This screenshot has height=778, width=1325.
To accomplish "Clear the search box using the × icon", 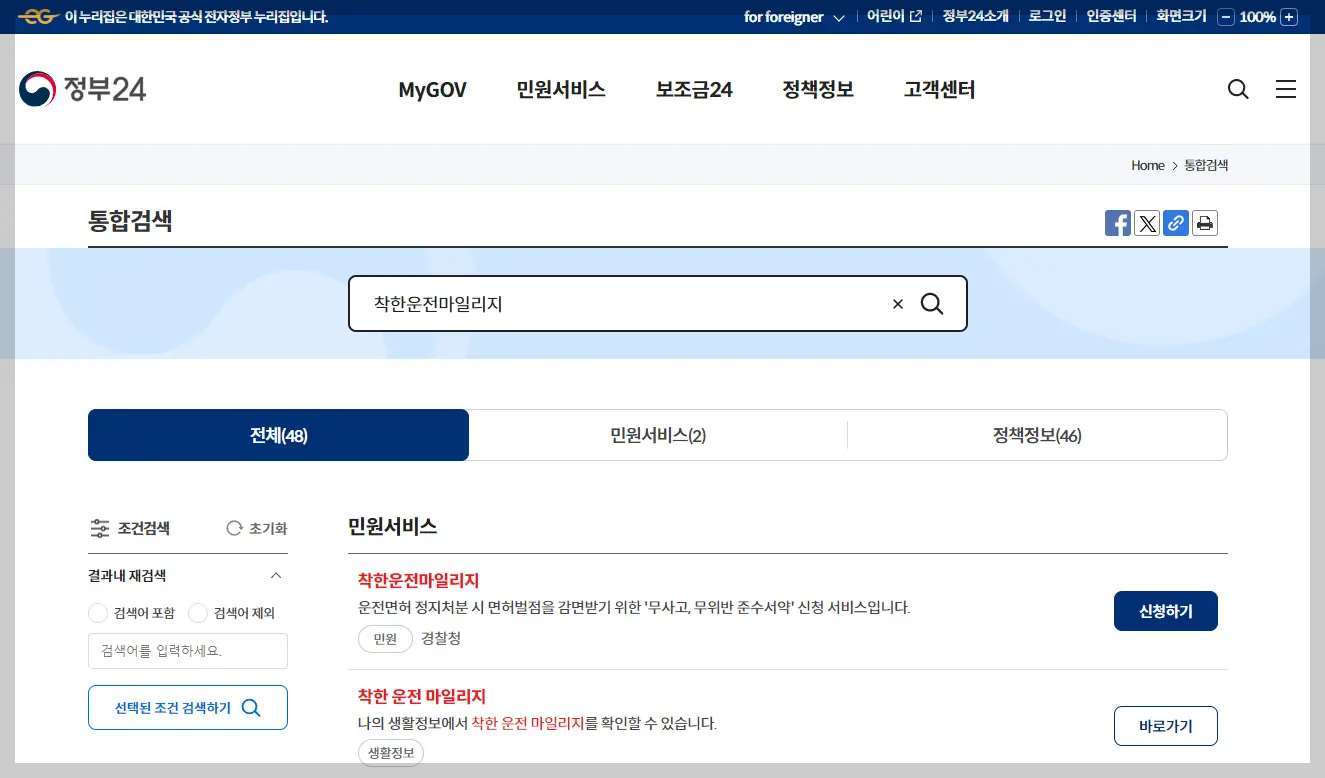I will [897, 303].
